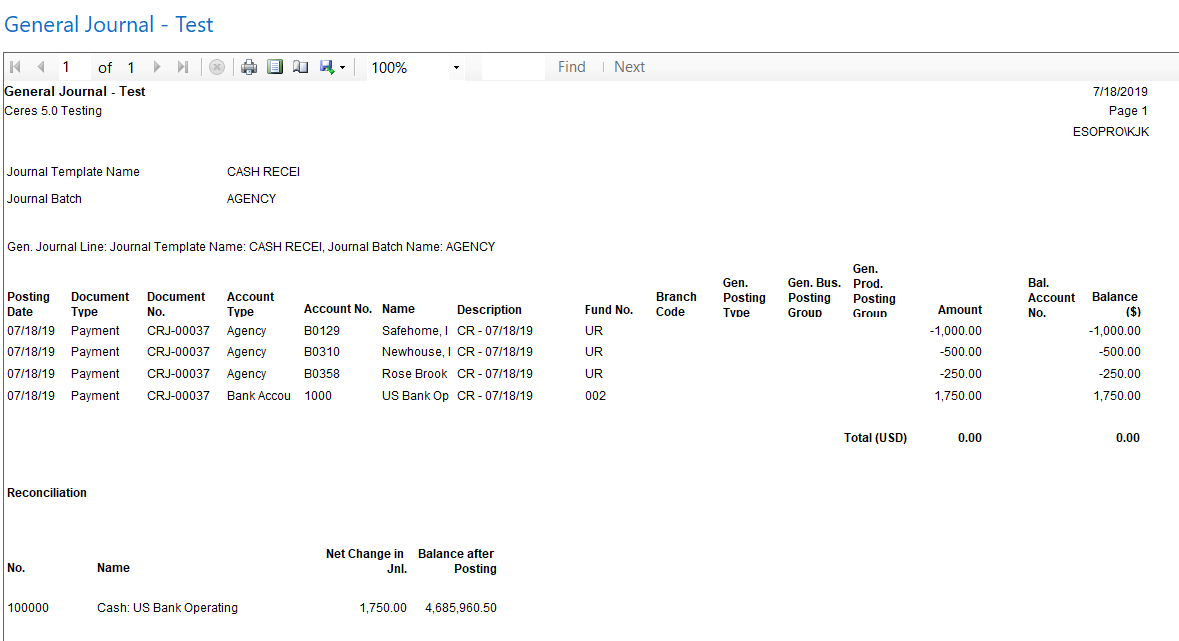Go to the first page of the report
The width and height of the screenshot is (1179, 641).
(16, 67)
